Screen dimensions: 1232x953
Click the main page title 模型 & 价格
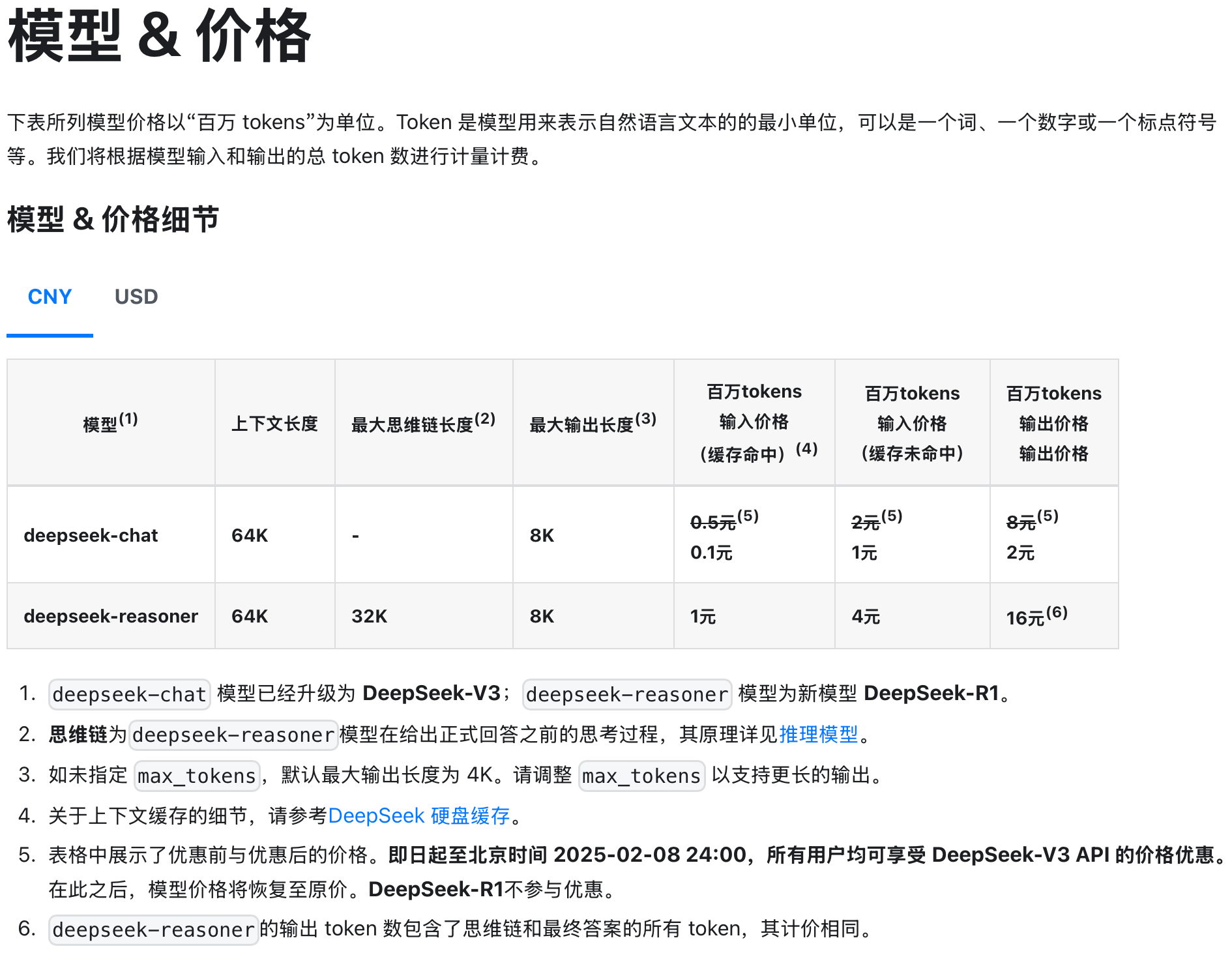160,37
